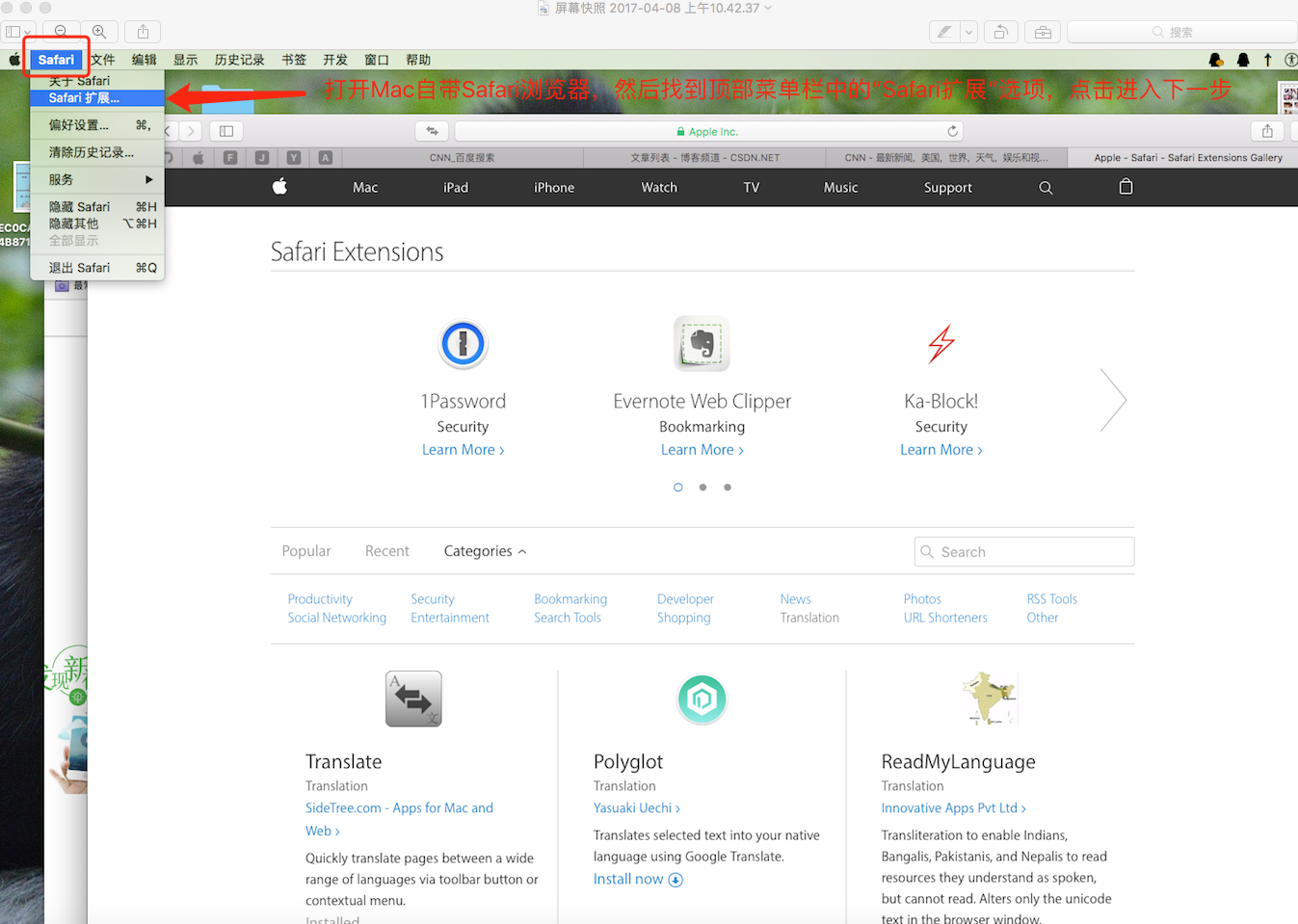This screenshot has width=1298, height=924.
Task: Expand the markup pen dropdown arrow
Action: (968, 32)
